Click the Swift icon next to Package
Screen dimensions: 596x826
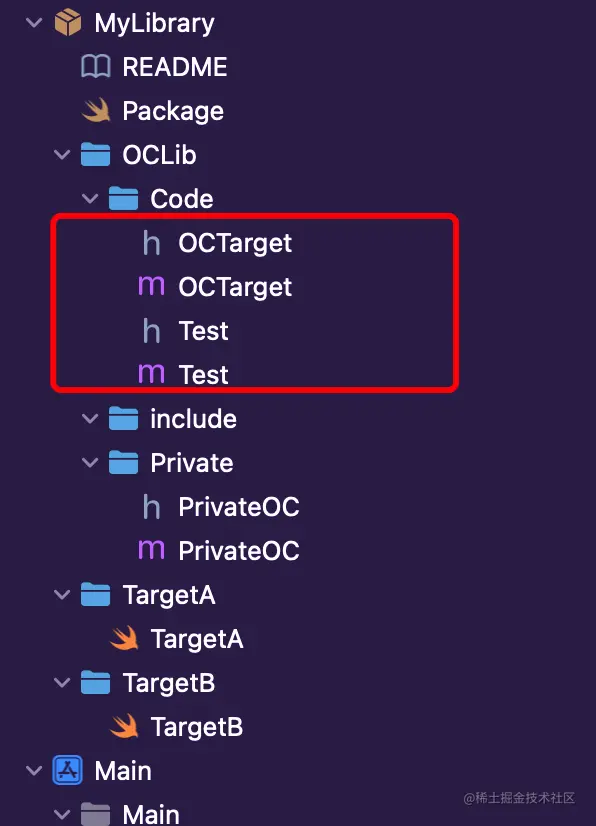coord(96,110)
